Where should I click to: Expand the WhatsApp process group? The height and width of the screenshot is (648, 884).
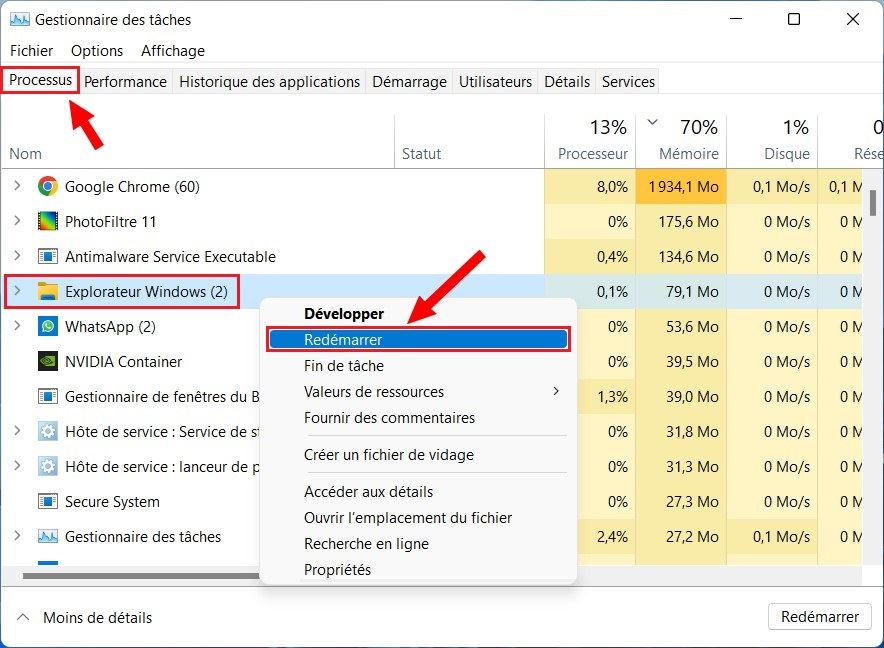tap(18, 326)
